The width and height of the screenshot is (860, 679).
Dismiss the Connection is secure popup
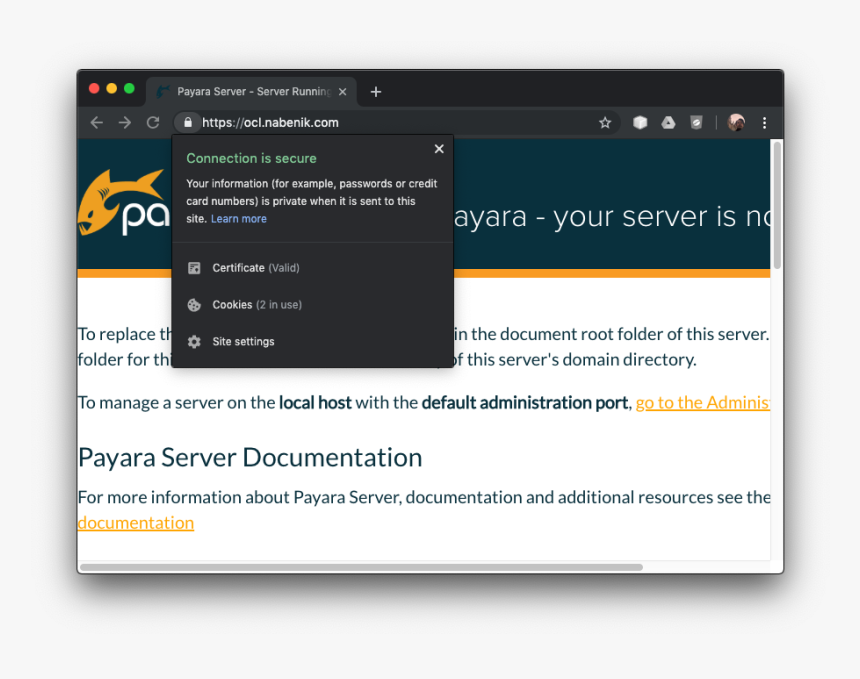tap(438, 148)
